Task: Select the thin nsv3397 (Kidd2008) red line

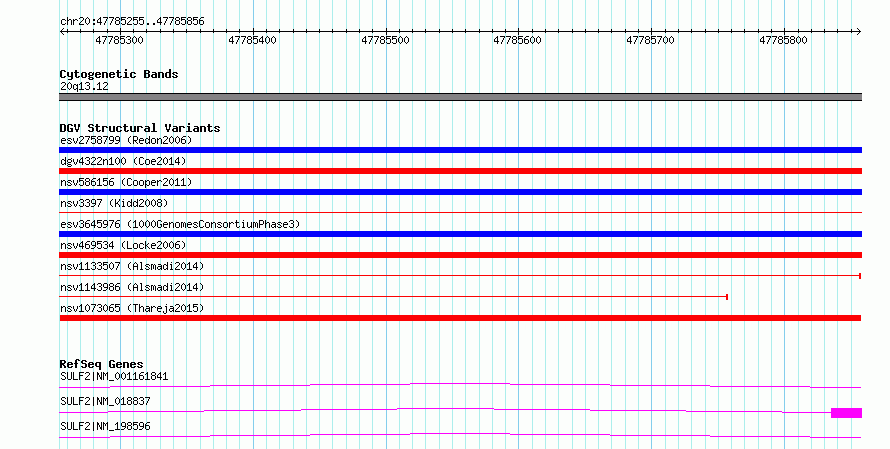Action: tap(460, 213)
